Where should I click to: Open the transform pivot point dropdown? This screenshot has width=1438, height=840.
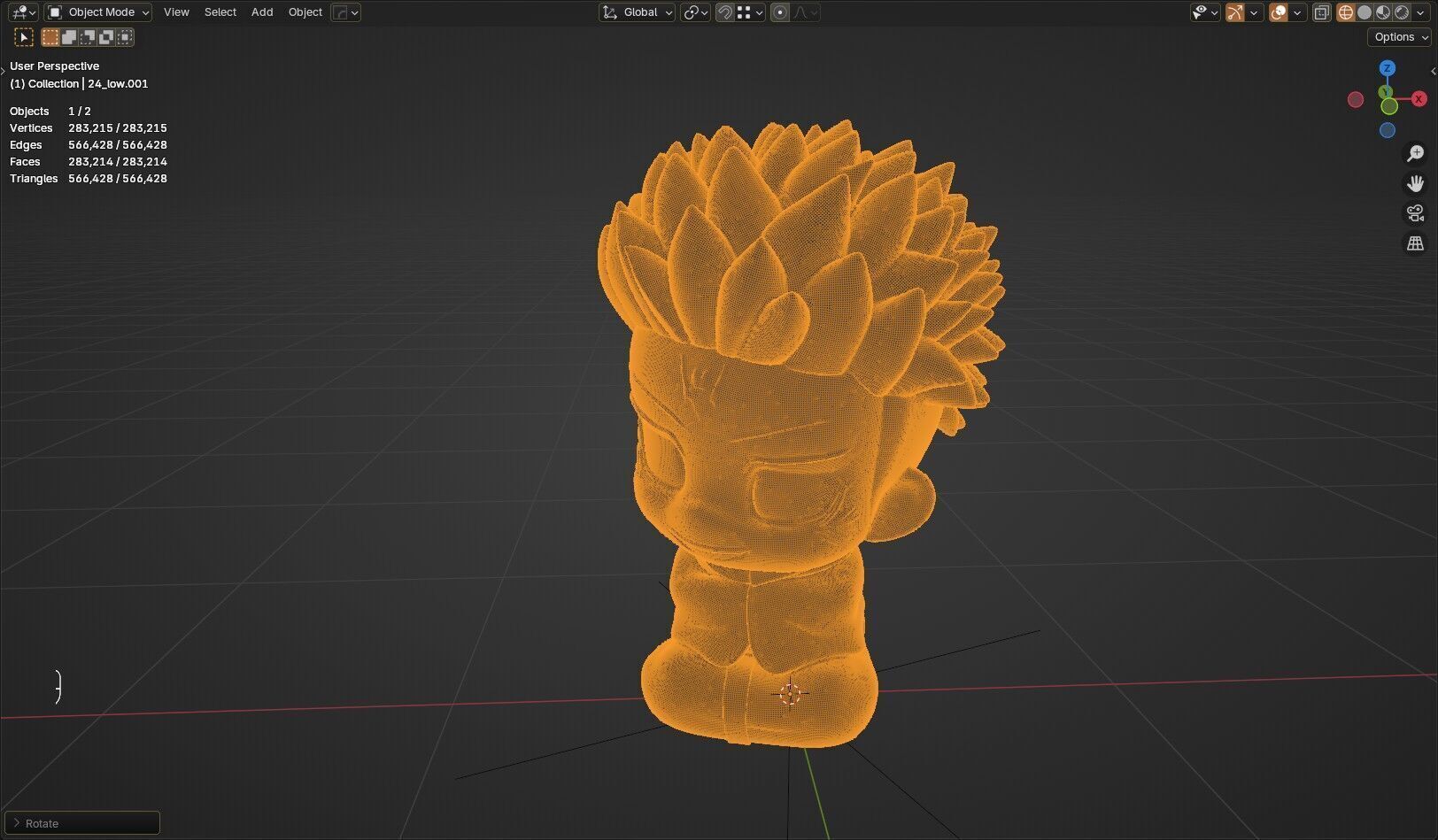[x=695, y=12]
